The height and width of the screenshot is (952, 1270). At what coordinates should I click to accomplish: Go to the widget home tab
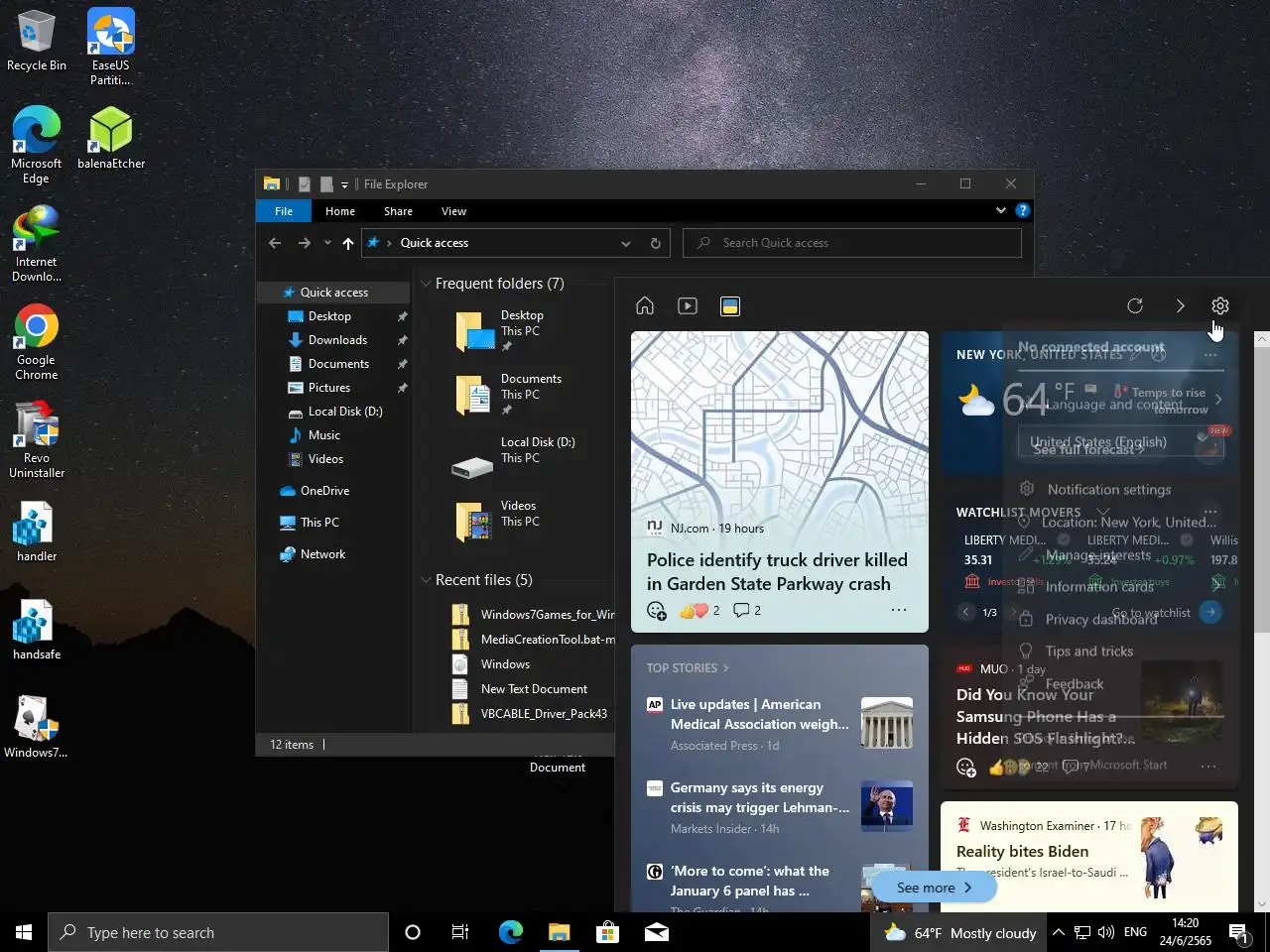pyautogui.click(x=645, y=305)
